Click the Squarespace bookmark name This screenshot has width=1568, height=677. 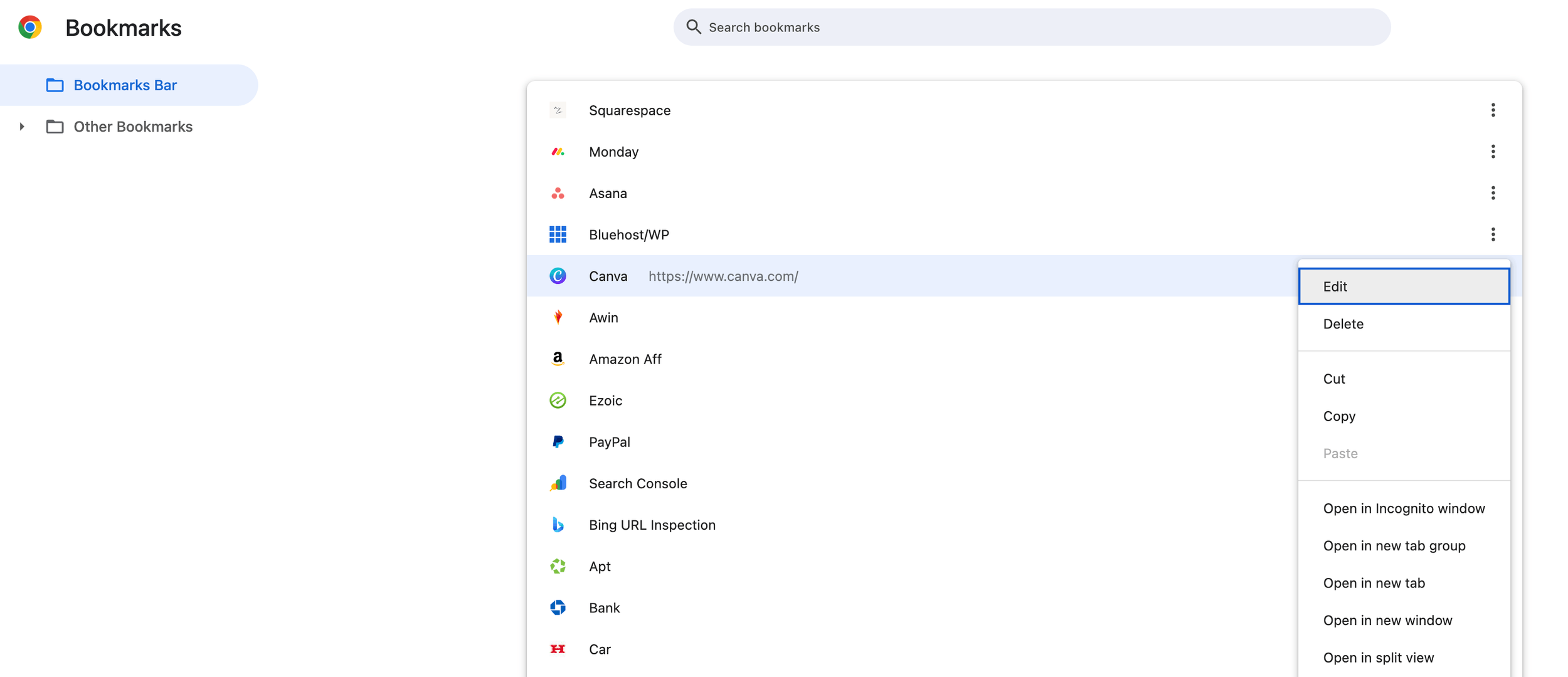[630, 110]
